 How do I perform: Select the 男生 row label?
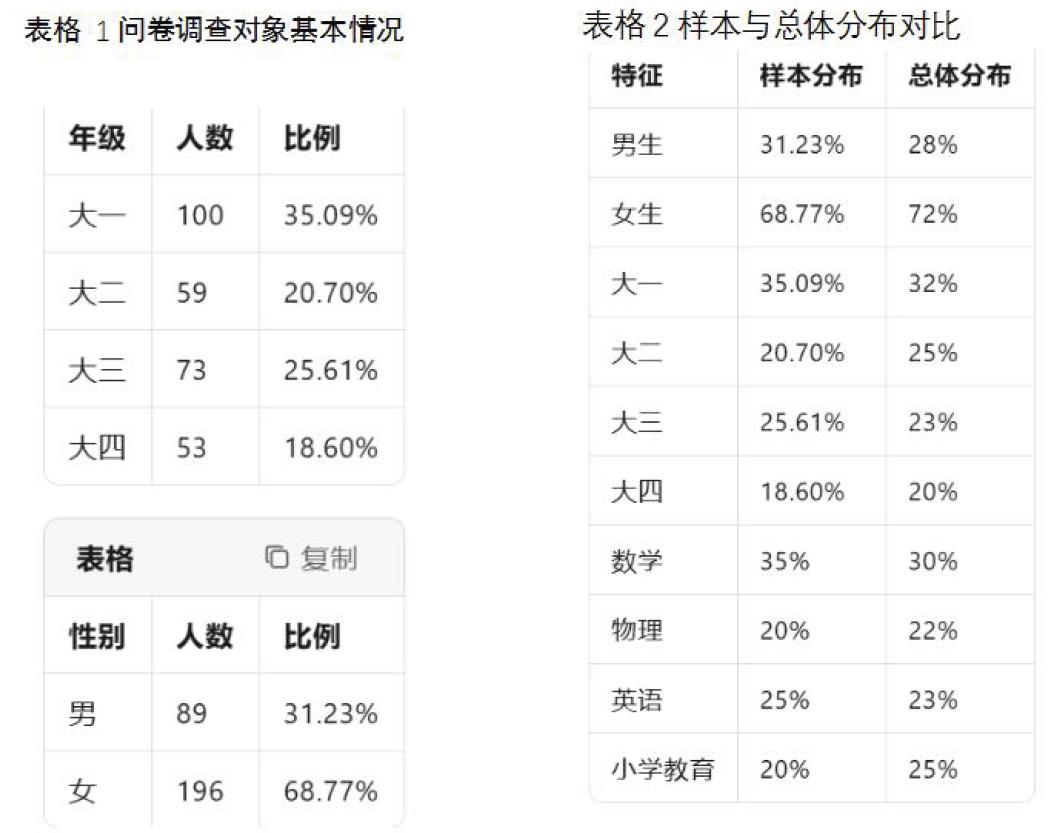coord(637,145)
